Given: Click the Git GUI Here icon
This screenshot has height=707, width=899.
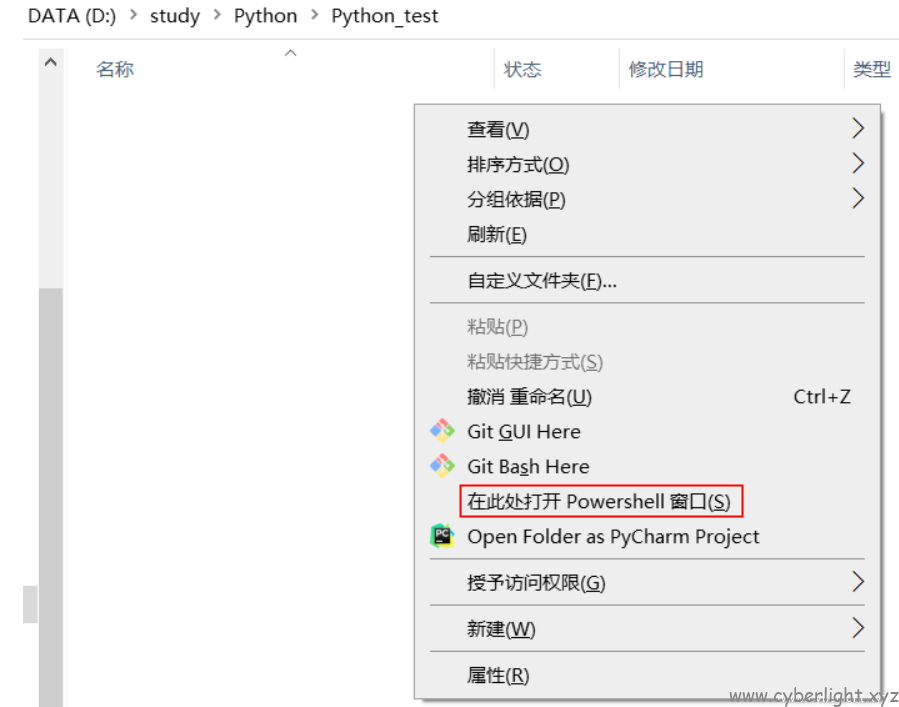Looking at the screenshot, I should 442,431.
